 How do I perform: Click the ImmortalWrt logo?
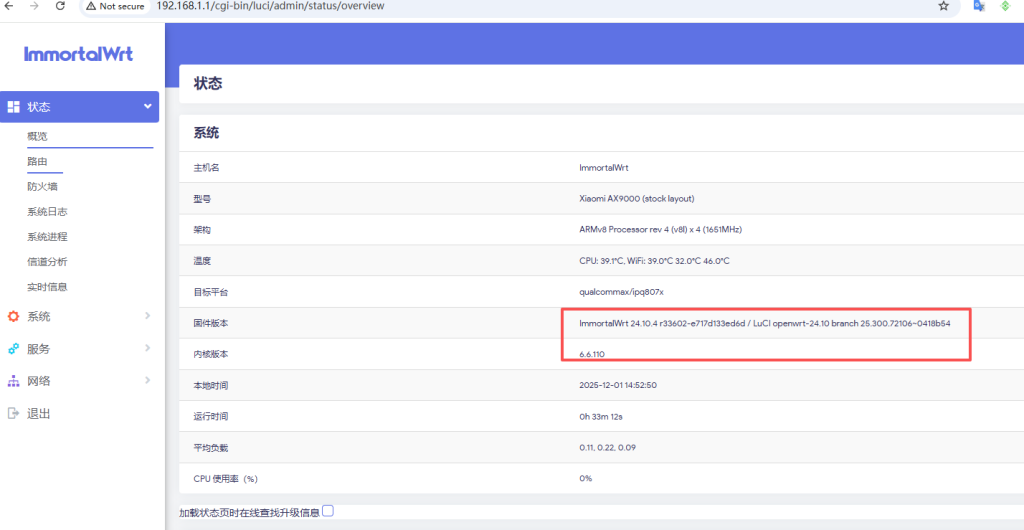[78, 54]
